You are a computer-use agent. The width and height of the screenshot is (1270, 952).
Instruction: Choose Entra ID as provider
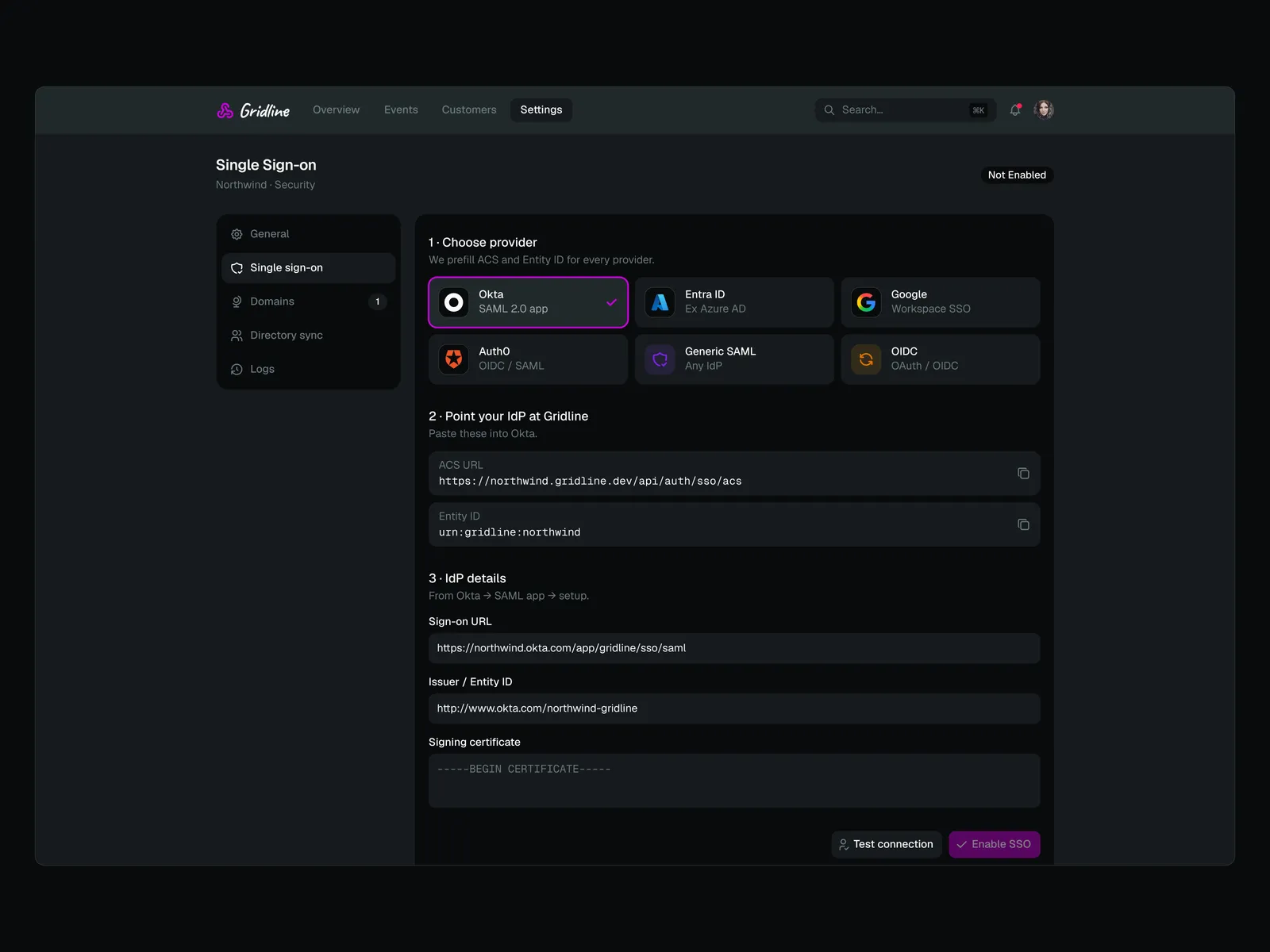click(734, 302)
